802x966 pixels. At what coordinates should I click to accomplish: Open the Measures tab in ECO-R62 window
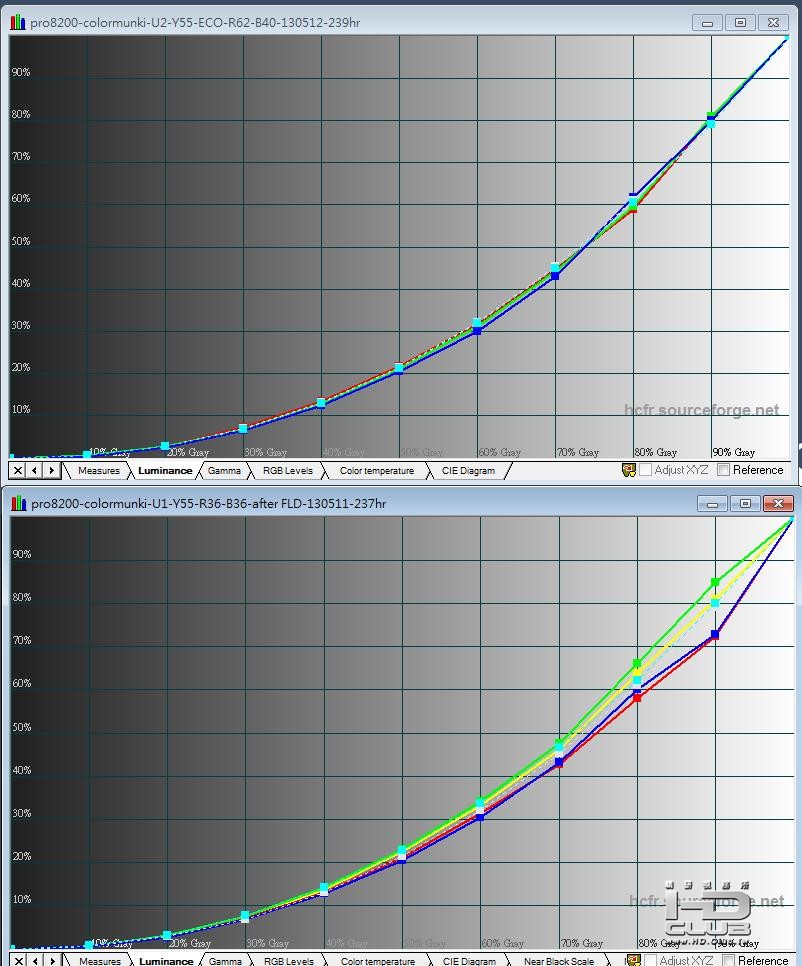[x=99, y=471]
